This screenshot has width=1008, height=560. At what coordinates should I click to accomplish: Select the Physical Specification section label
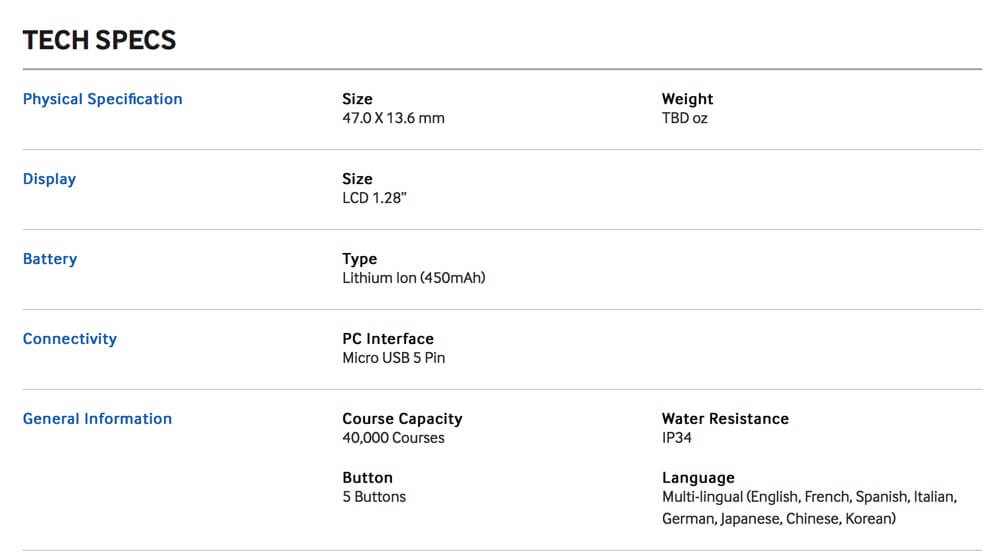102,99
